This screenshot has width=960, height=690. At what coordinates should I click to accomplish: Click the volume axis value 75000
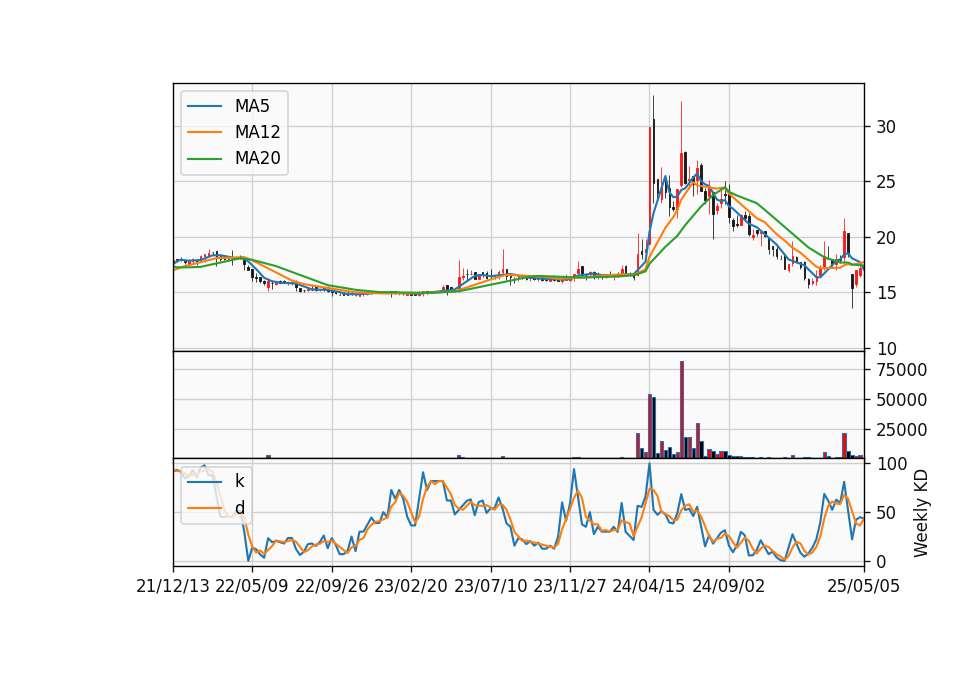(902, 370)
